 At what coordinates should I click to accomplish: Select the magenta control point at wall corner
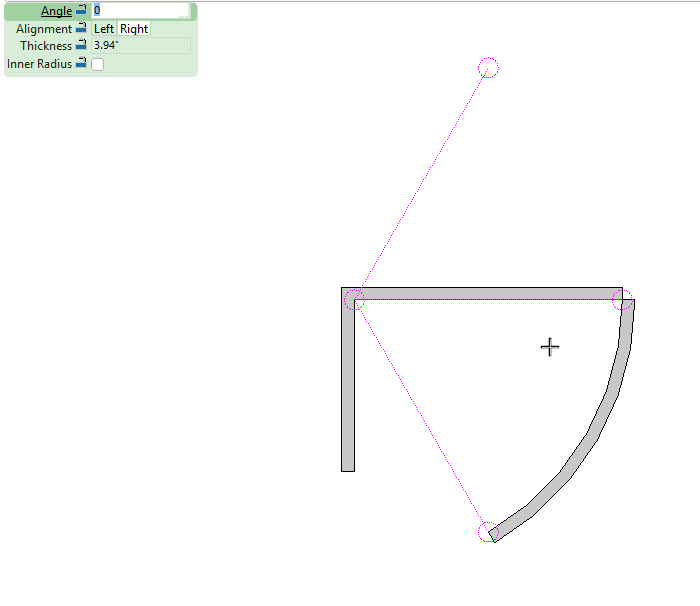pos(354,300)
